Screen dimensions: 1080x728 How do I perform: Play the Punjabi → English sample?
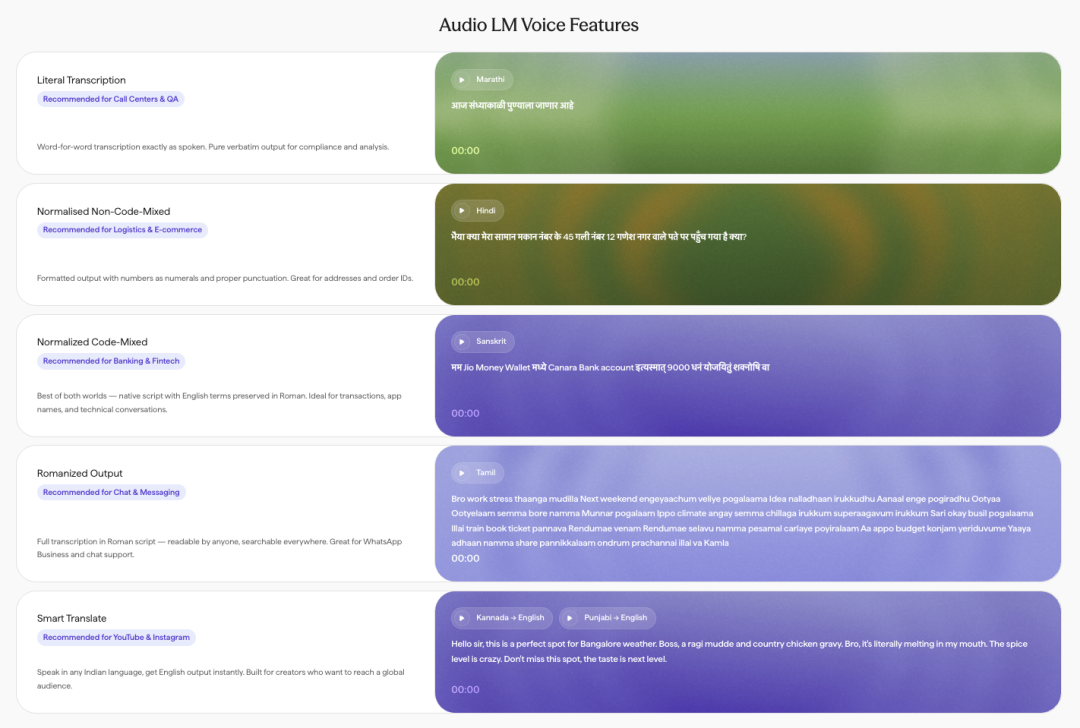click(x=607, y=618)
